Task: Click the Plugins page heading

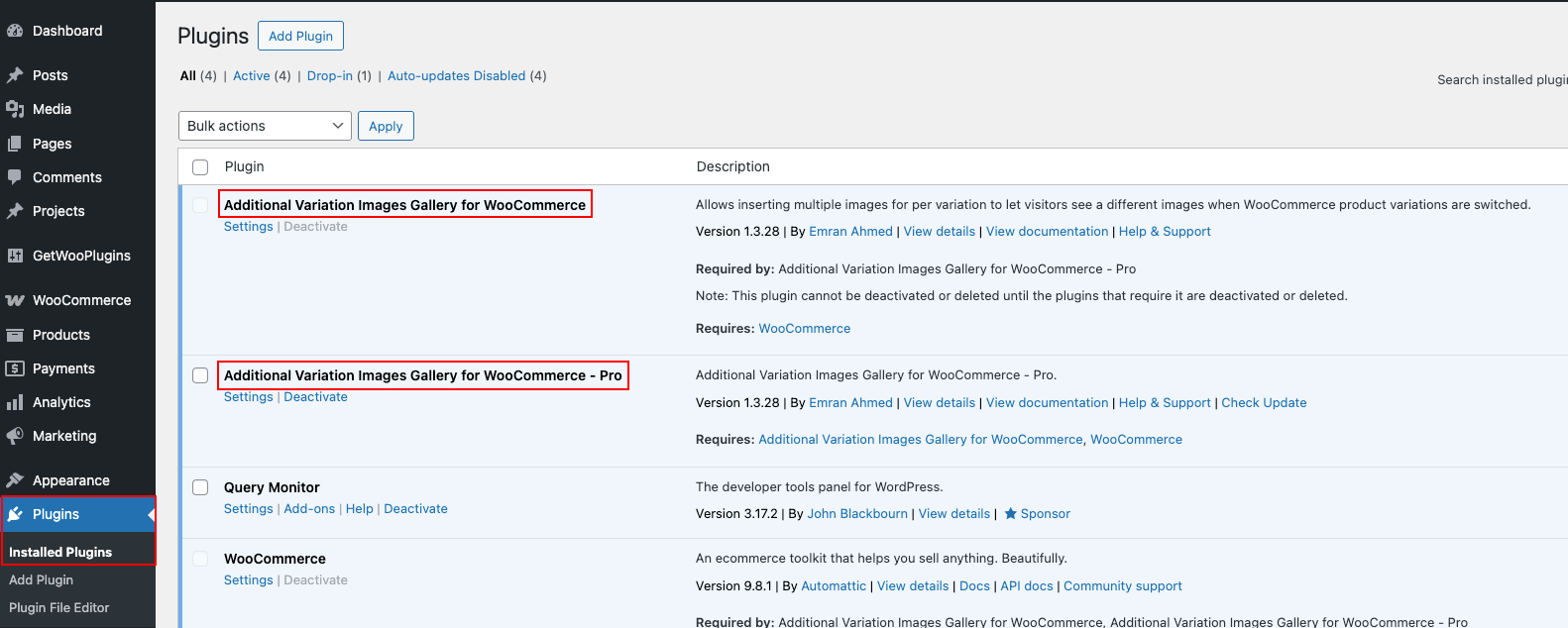Action: coord(213,36)
